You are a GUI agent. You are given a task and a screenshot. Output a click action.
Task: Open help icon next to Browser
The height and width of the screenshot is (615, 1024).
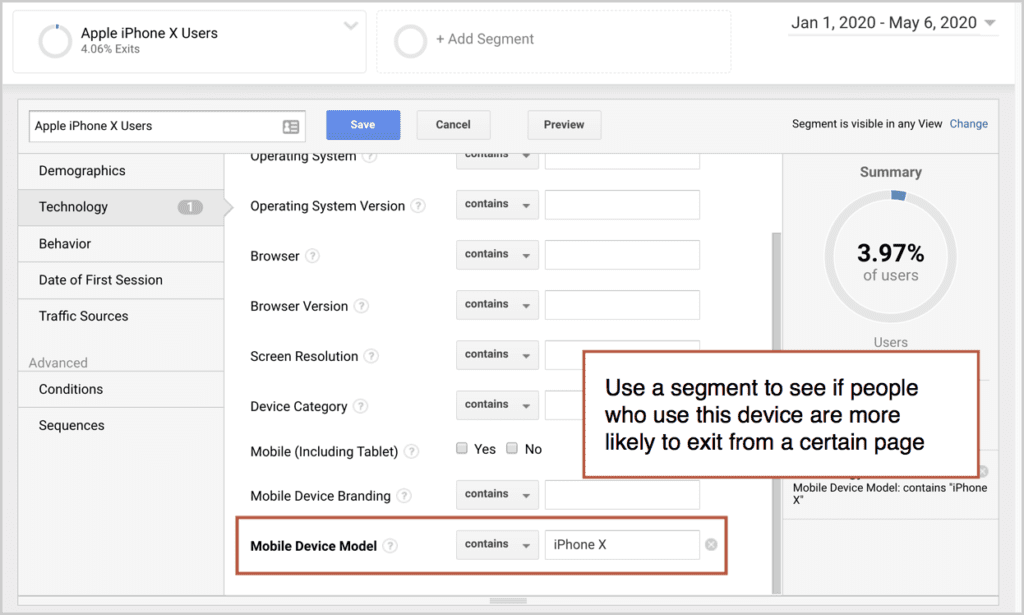(313, 256)
